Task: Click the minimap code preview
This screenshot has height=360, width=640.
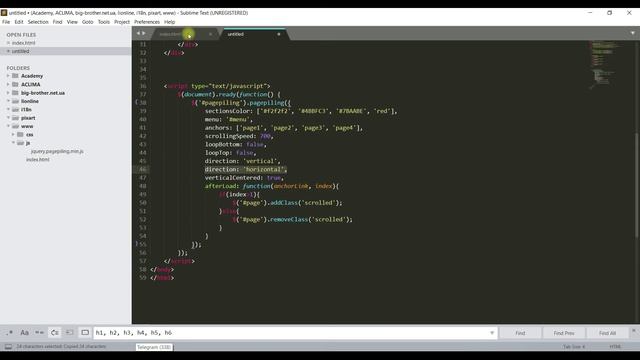Action: point(605,64)
